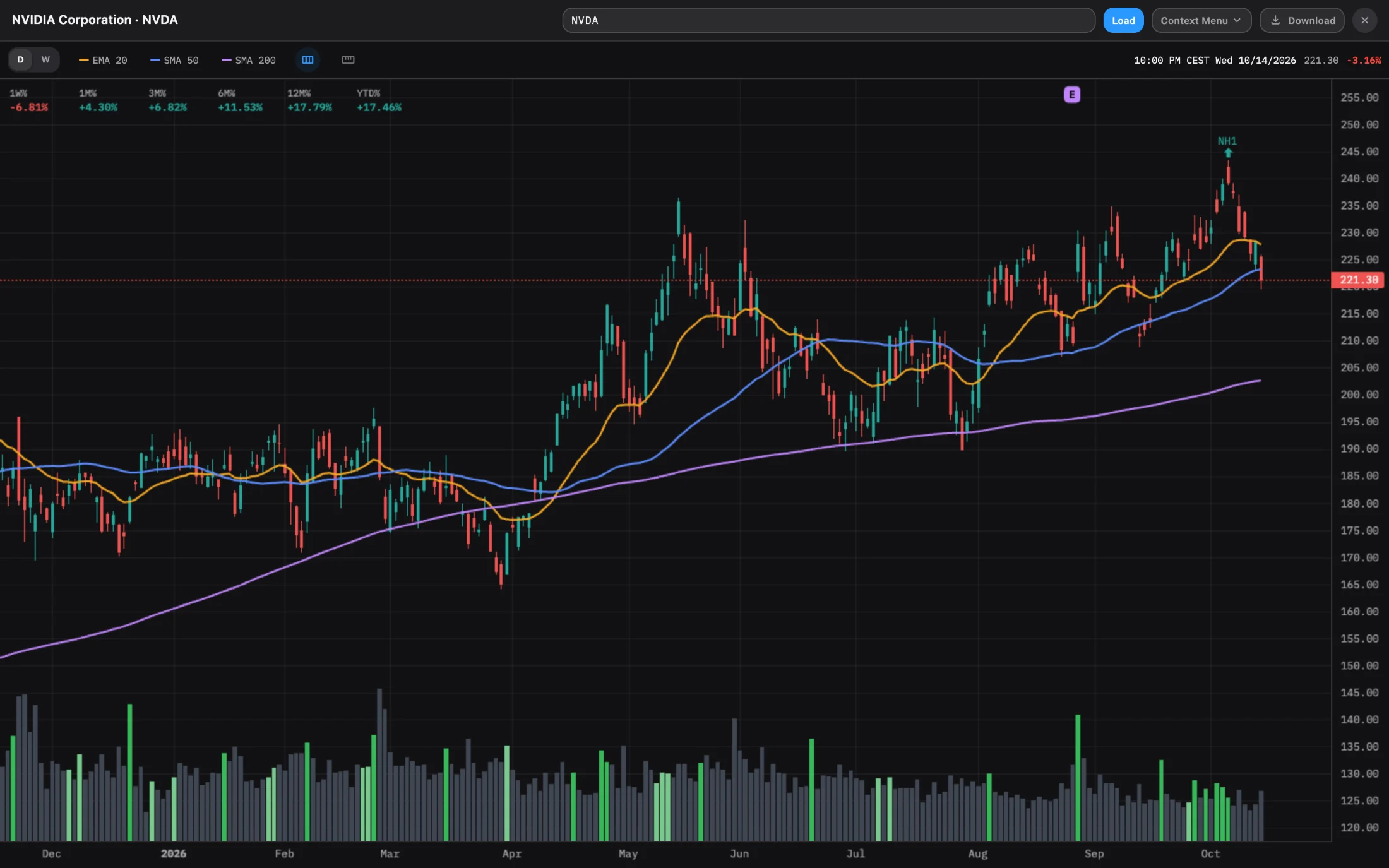Switch to the Daily (D) timeframe
Viewport: 1389px width, 868px height.
click(21, 60)
